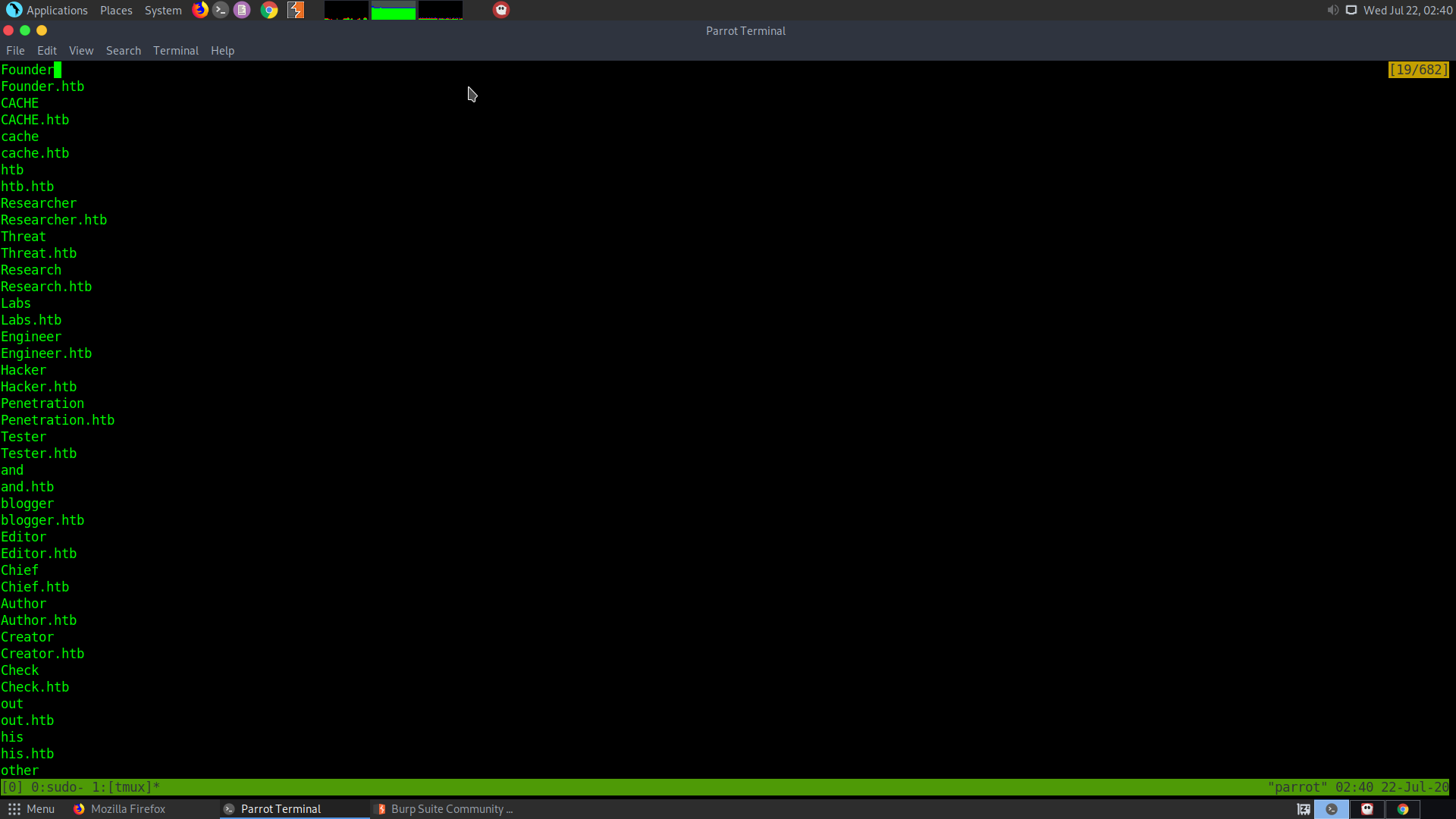Screen dimensions: 1456x819
Task: Launch Chrome from the top panel
Action: click(x=269, y=10)
